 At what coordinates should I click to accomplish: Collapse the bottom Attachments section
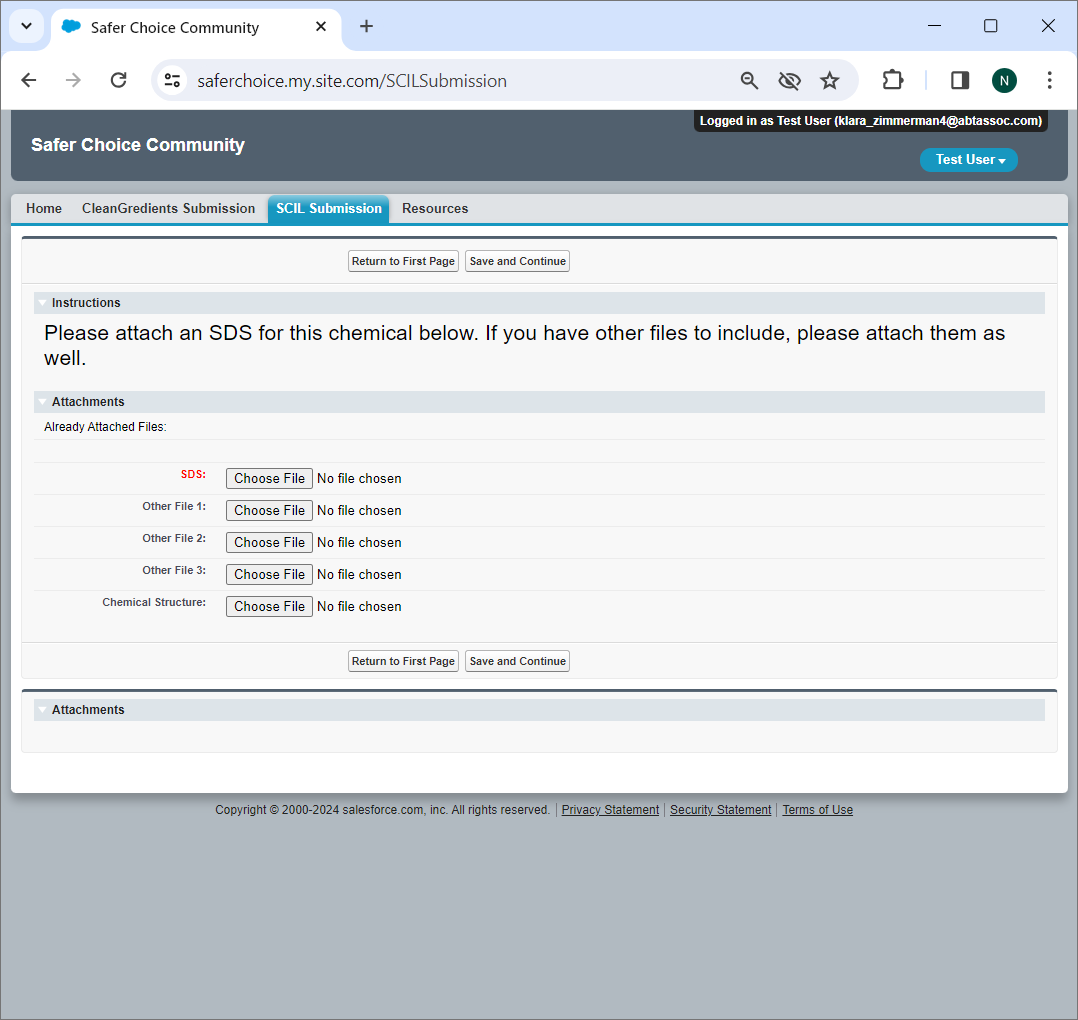pos(43,710)
